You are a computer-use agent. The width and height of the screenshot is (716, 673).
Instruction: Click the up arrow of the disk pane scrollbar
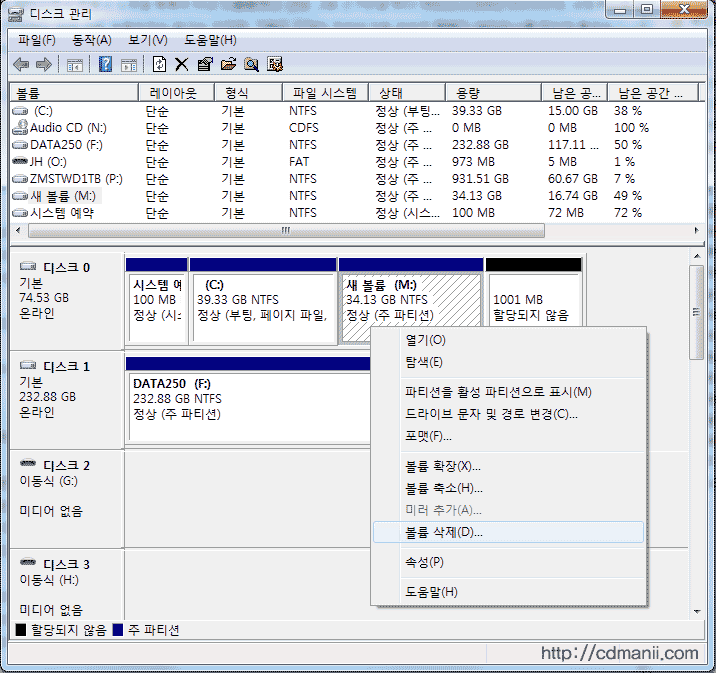click(x=697, y=257)
